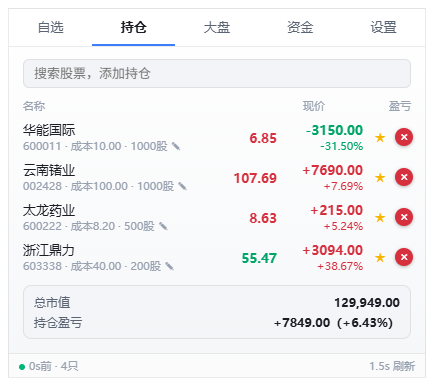The image size is (434, 386).
Task: Click the 600011 · 成本10.00 · 1000股 detail line
Action: [95, 146]
